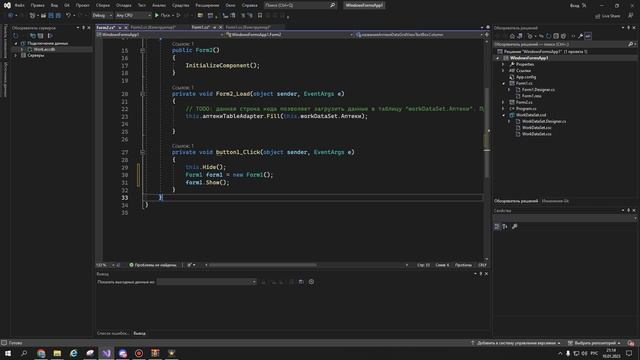Toggle word wrap icon in Output toolbar
Screen dimensions: 640x360
(301, 282)
